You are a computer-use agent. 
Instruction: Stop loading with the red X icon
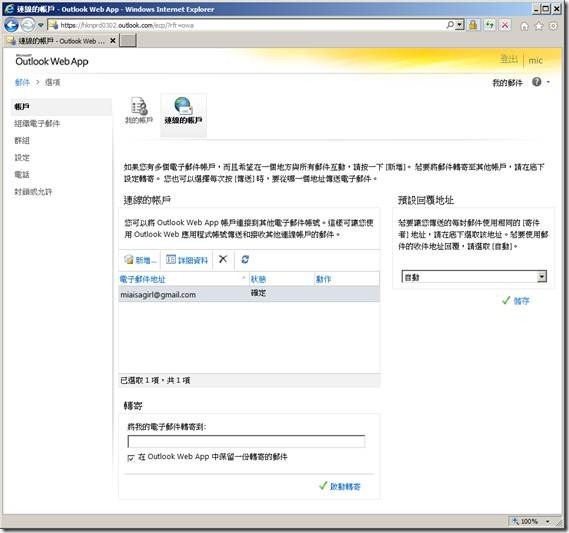pyautogui.click(x=505, y=25)
